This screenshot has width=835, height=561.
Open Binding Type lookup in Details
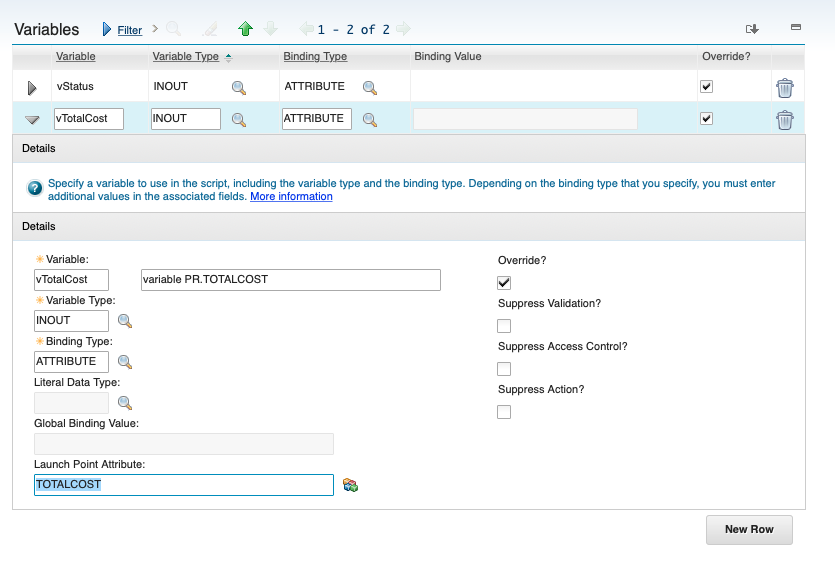125,362
